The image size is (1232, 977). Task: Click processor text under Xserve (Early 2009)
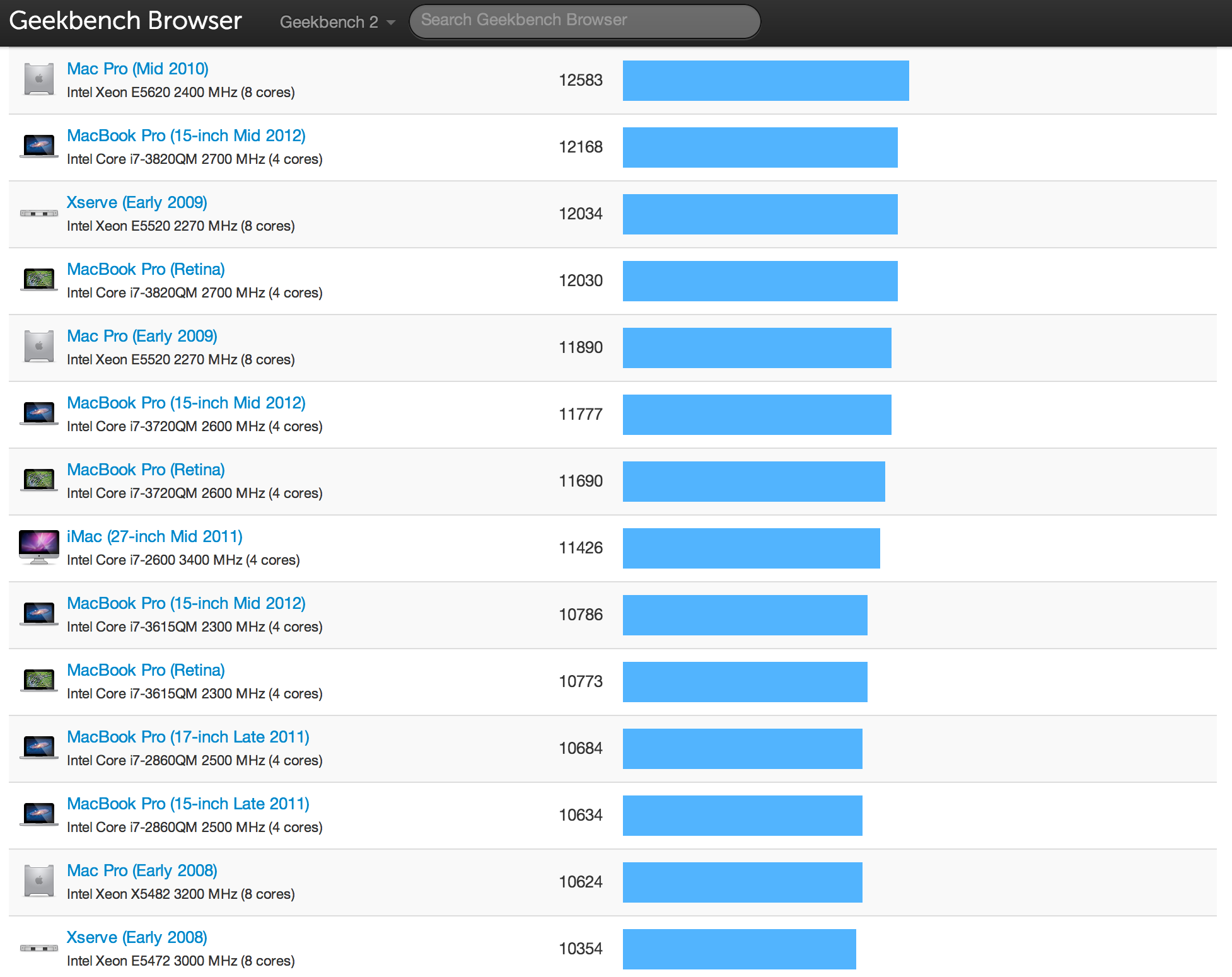181,226
